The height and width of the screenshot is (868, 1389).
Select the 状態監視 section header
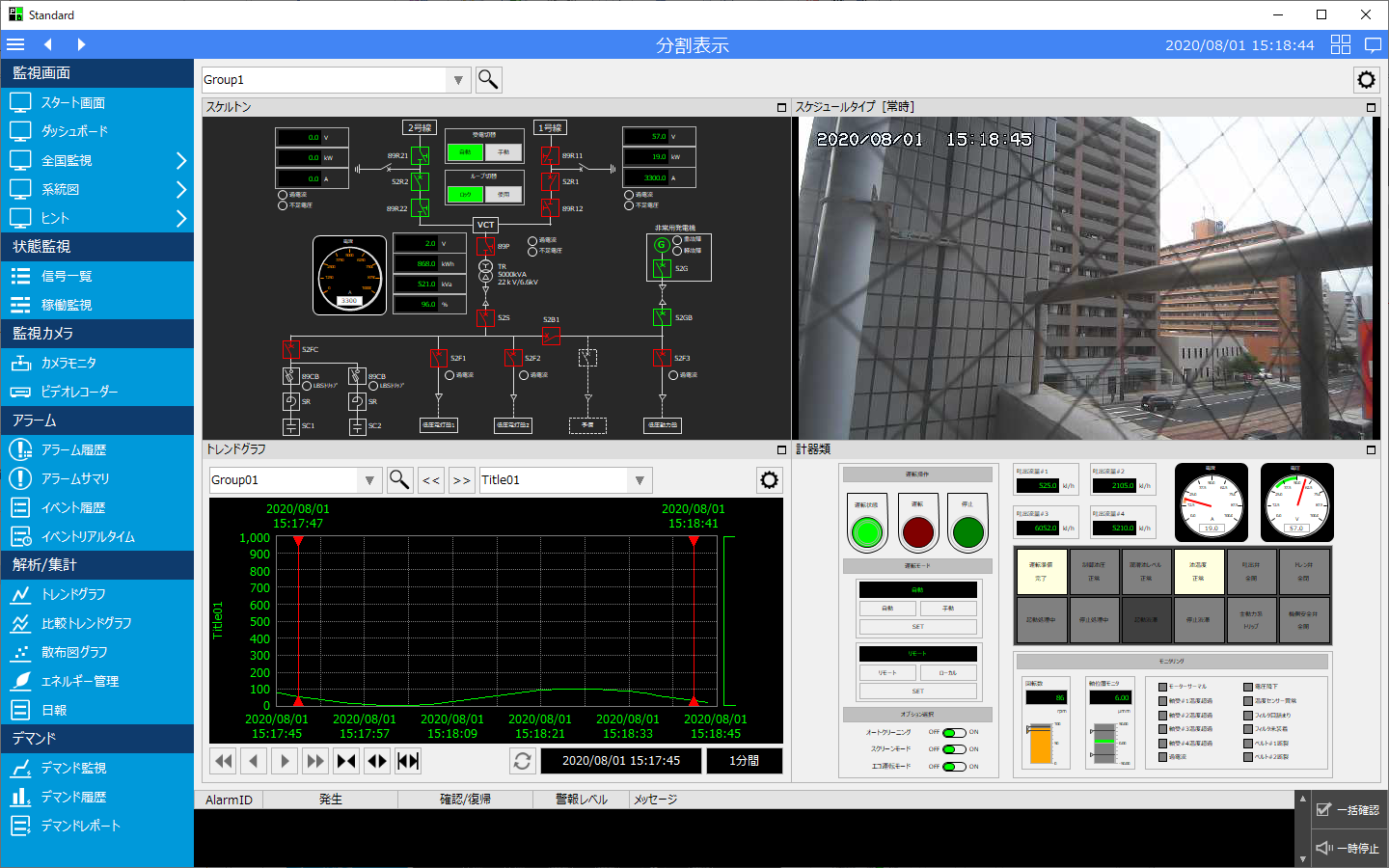[x=96, y=247]
